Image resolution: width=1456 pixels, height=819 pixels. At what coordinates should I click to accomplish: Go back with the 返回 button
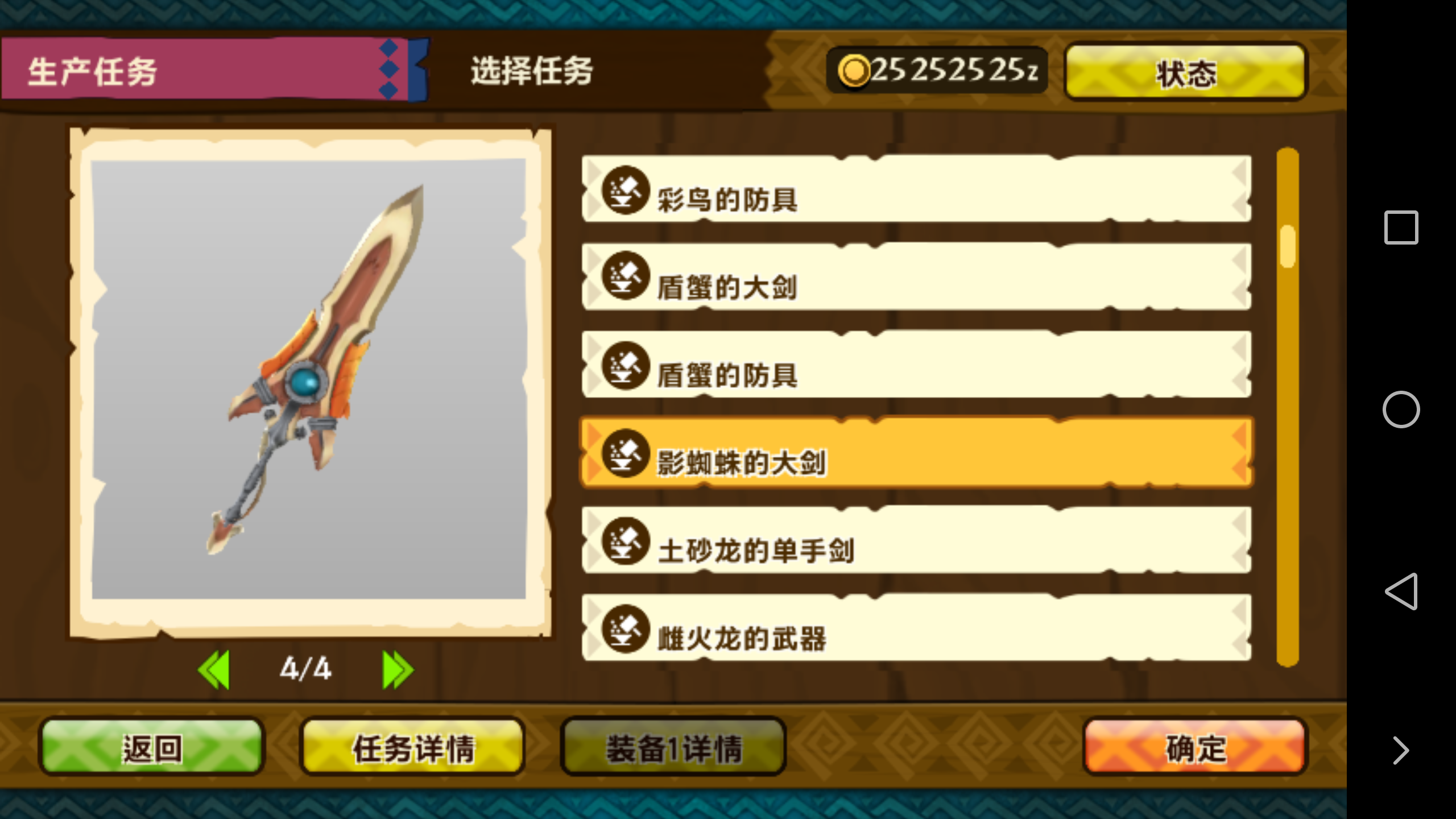coord(152,747)
